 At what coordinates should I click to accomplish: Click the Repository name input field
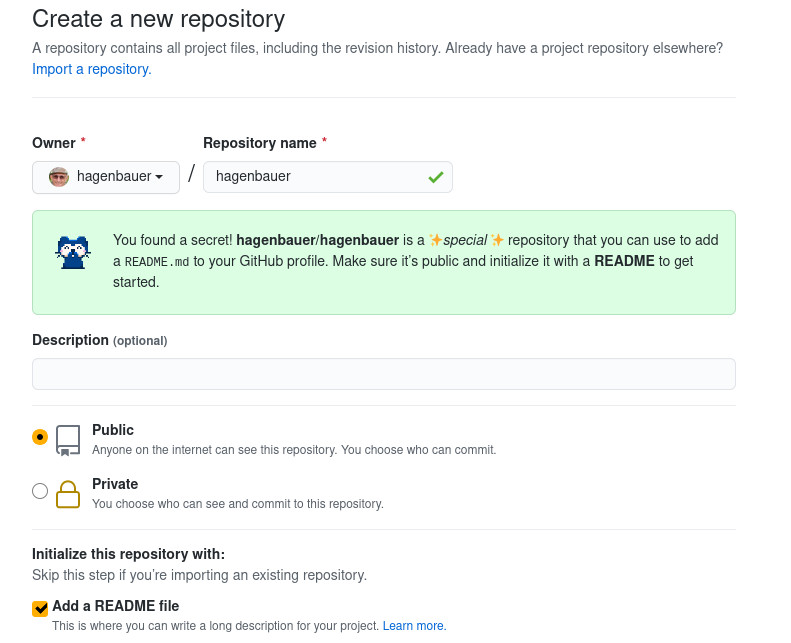pos(328,177)
